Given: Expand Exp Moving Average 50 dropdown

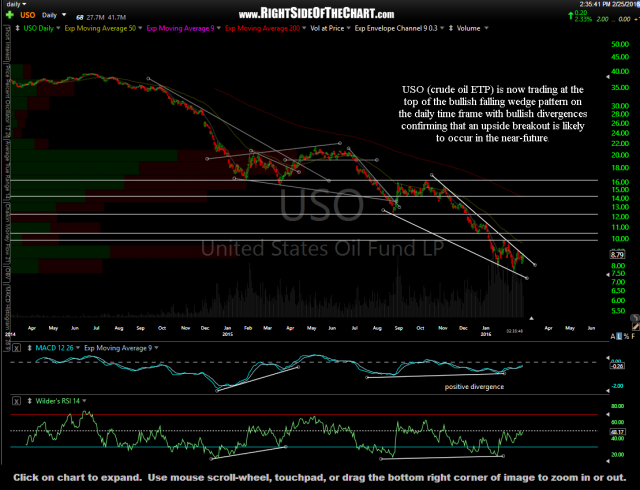Looking at the screenshot, I should point(140,29).
